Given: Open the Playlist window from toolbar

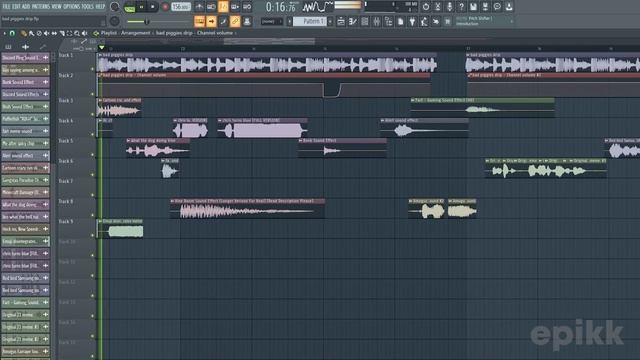Looking at the screenshot, I should [341, 21].
